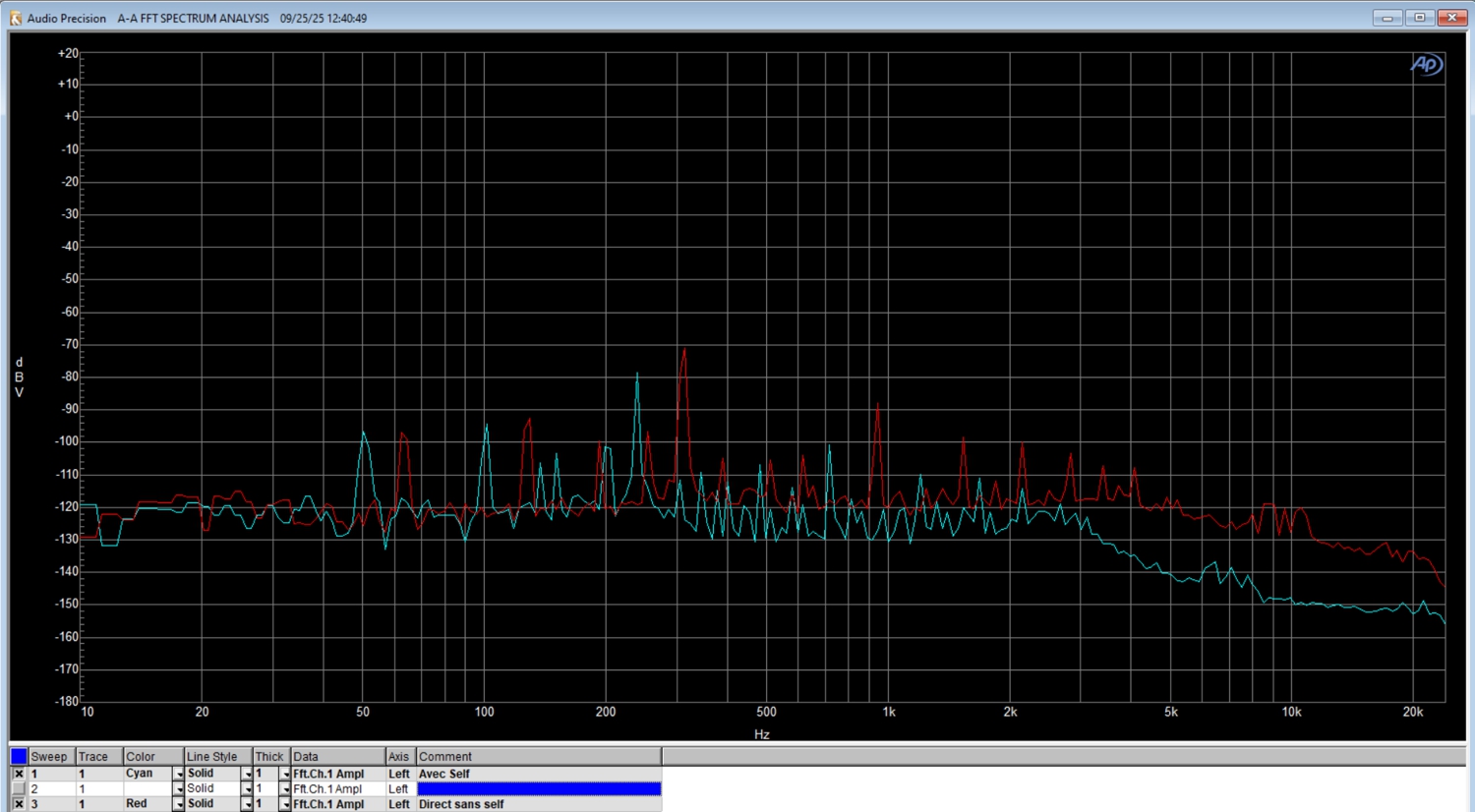
Task: Open the Cyan color dropdown for sweep 1
Action: pyautogui.click(x=178, y=775)
